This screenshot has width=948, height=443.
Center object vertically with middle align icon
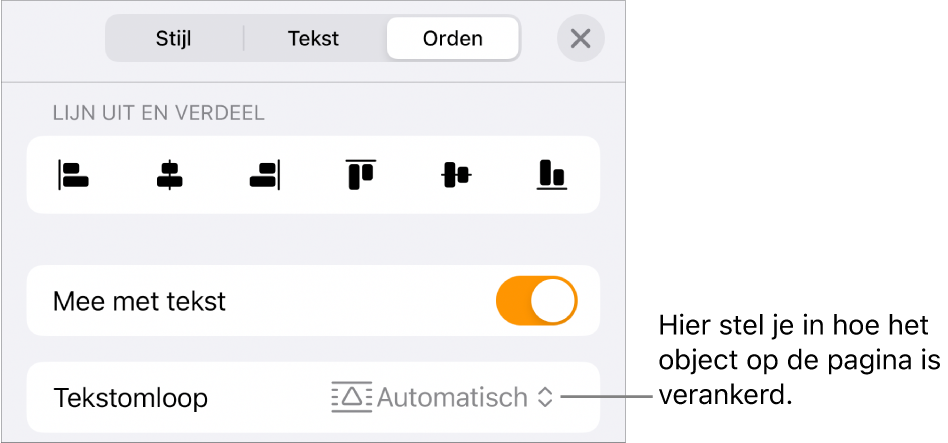(456, 176)
